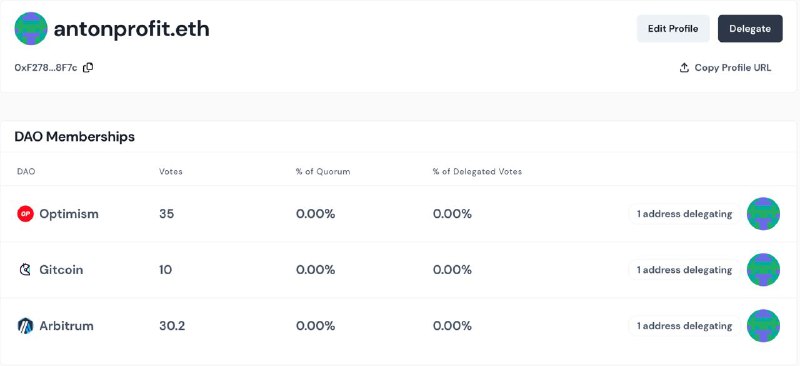Click the Gitcoin logo icon
Viewport: 800px width, 366px height.
26,270
